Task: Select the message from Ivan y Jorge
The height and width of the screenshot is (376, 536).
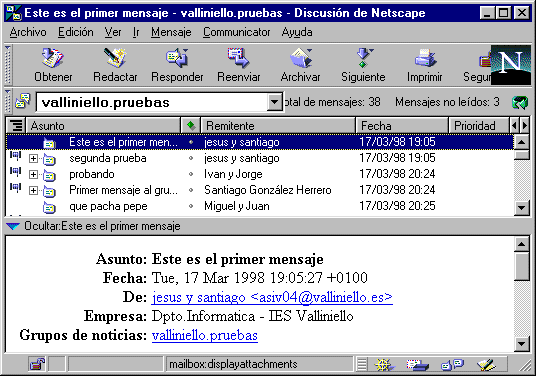Action: [260, 174]
